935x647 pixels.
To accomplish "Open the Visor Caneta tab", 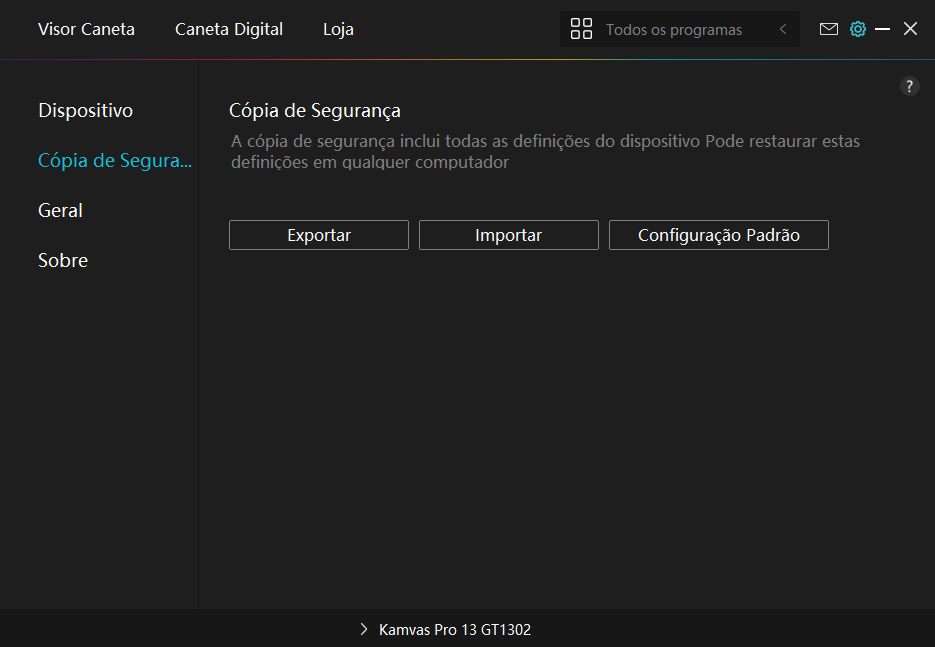I will tap(86, 29).
